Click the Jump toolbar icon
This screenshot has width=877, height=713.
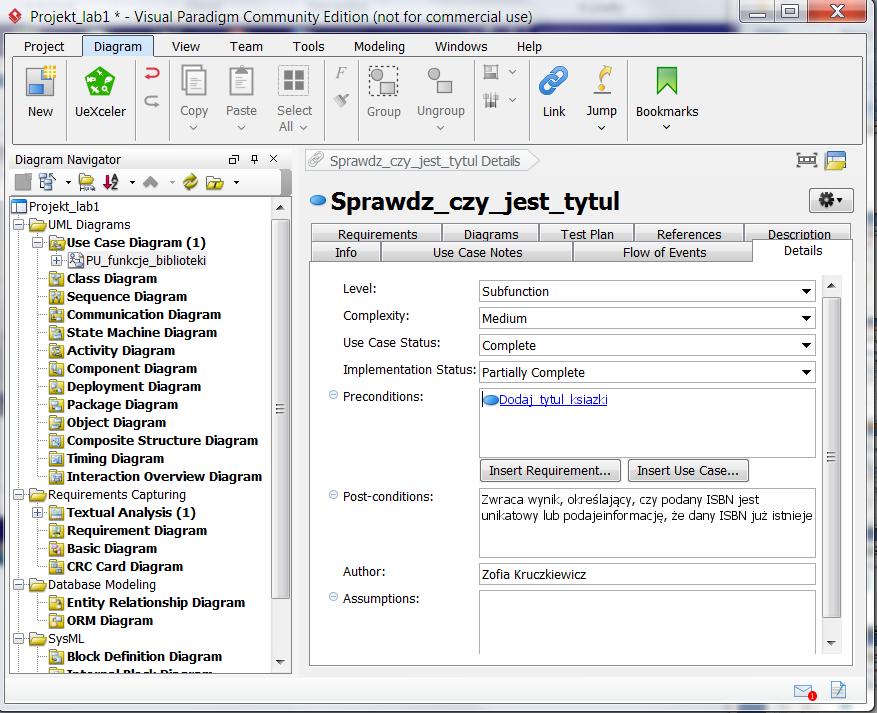pos(602,80)
